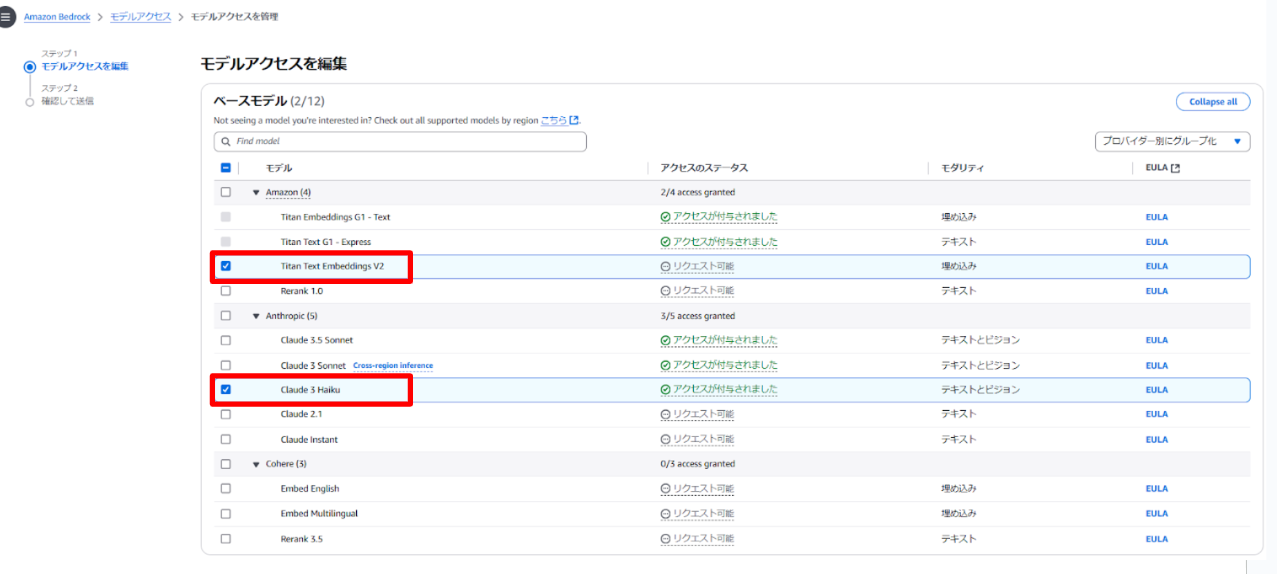Click 埋め込み modality for Embed Multilingual
The width and height of the screenshot is (1277, 574).
point(959,514)
